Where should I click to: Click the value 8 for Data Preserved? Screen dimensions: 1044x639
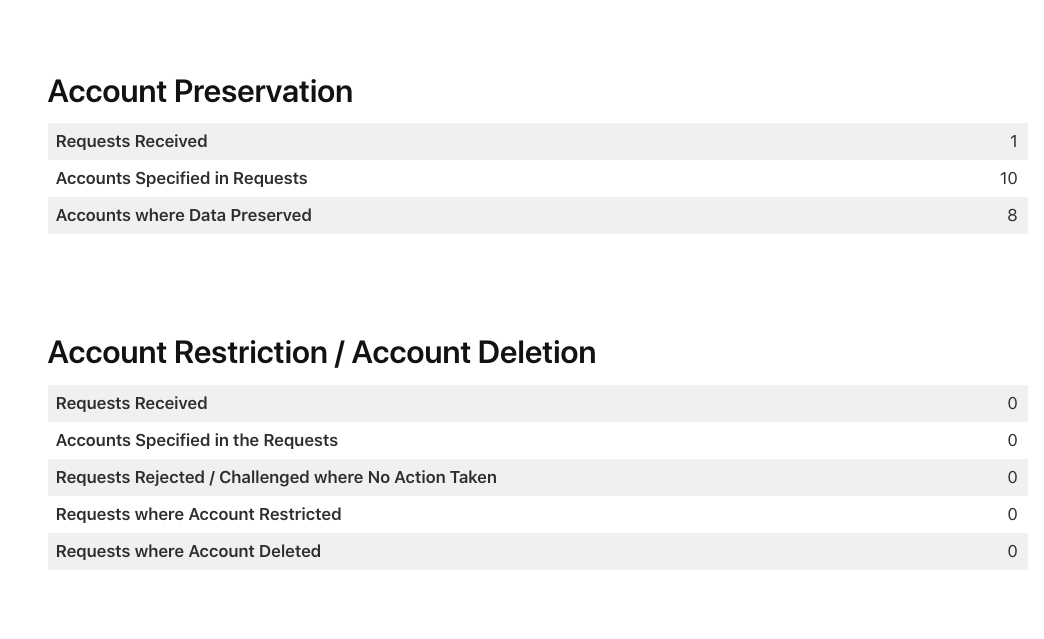click(x=1012, y=215)
